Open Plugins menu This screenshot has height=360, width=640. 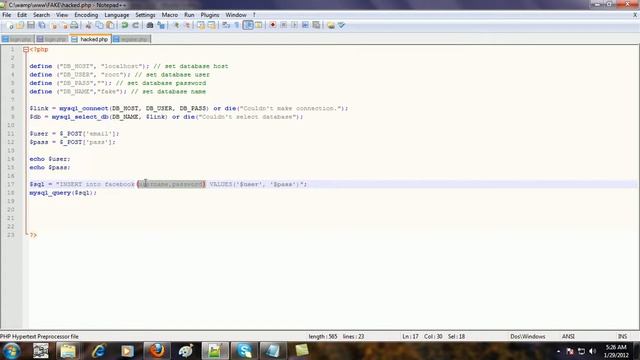[x=210, y=15]
